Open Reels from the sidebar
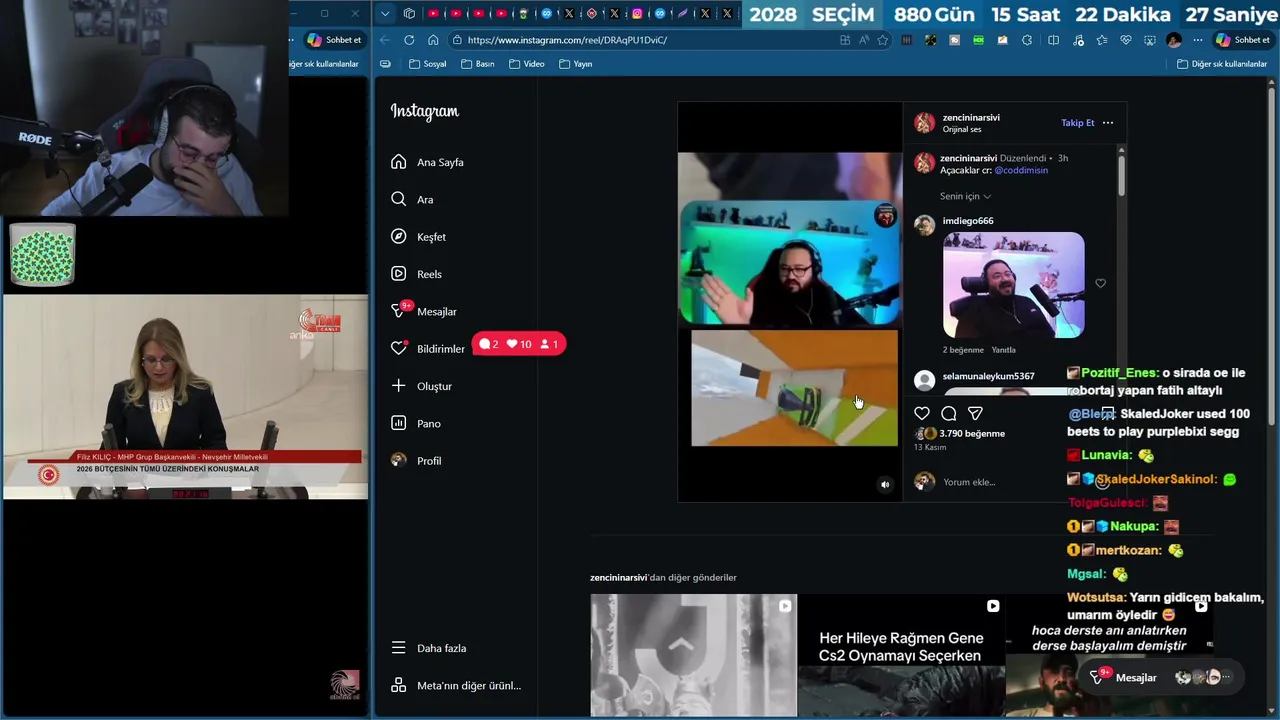This screenshot has height=720, width=1280. pyautogui.click(x=416, y=274)
